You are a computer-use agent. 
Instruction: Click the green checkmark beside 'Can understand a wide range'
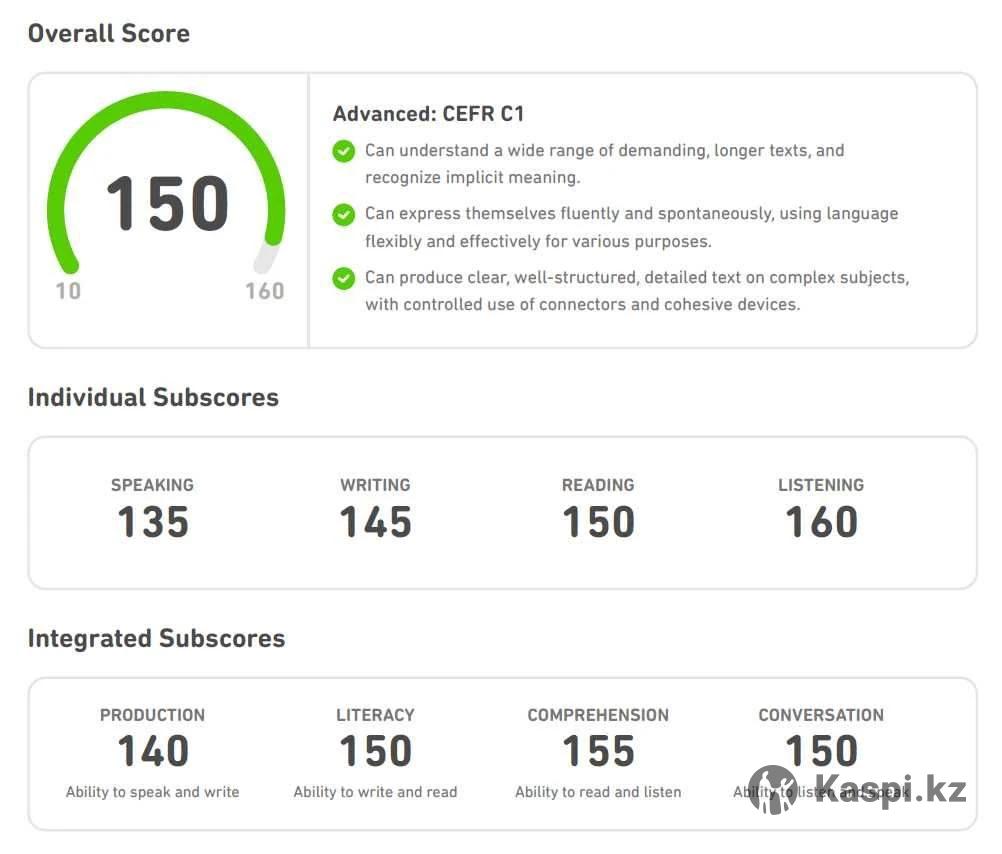(343, 151)
